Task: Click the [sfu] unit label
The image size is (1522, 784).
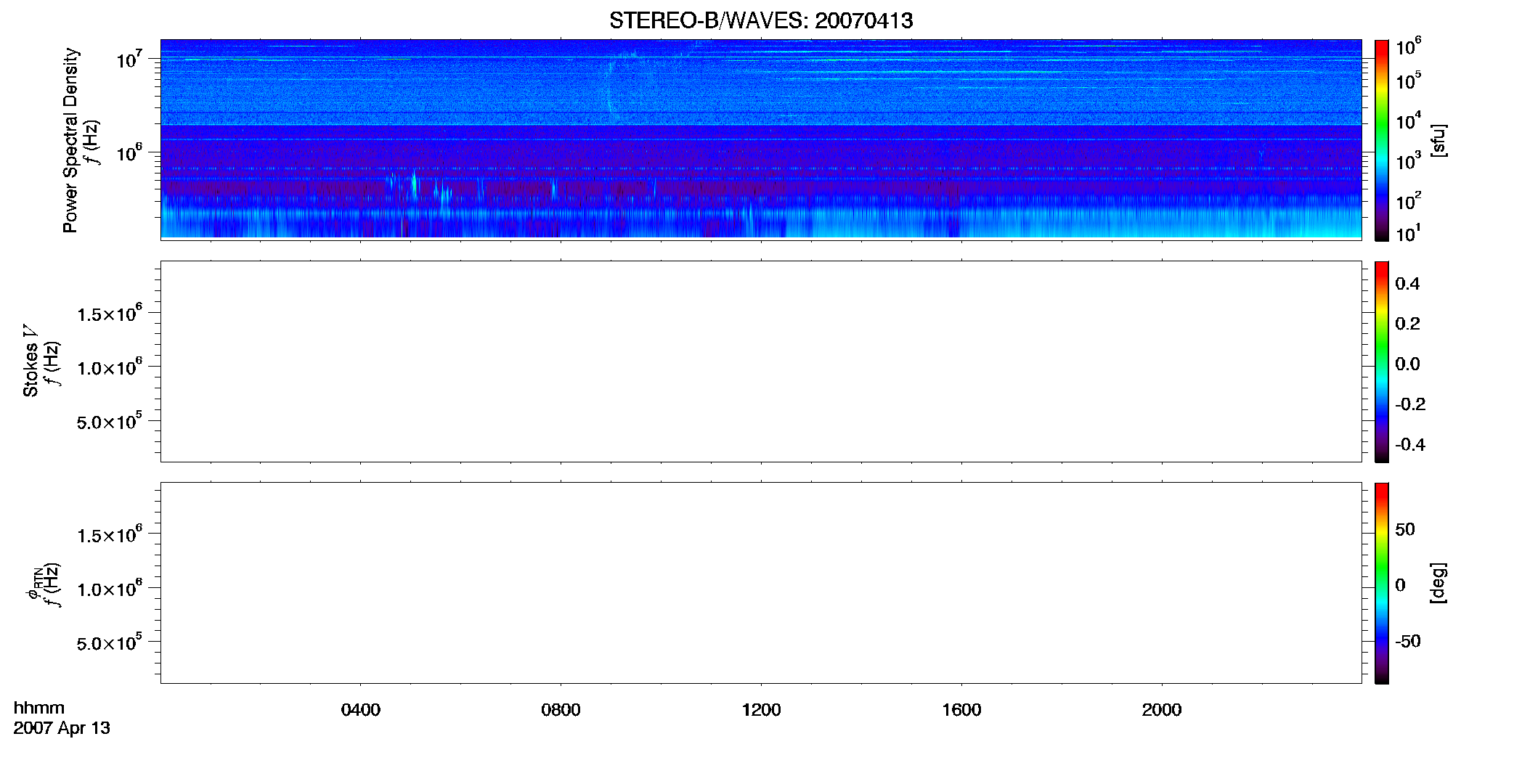Action: (1438, 140)
